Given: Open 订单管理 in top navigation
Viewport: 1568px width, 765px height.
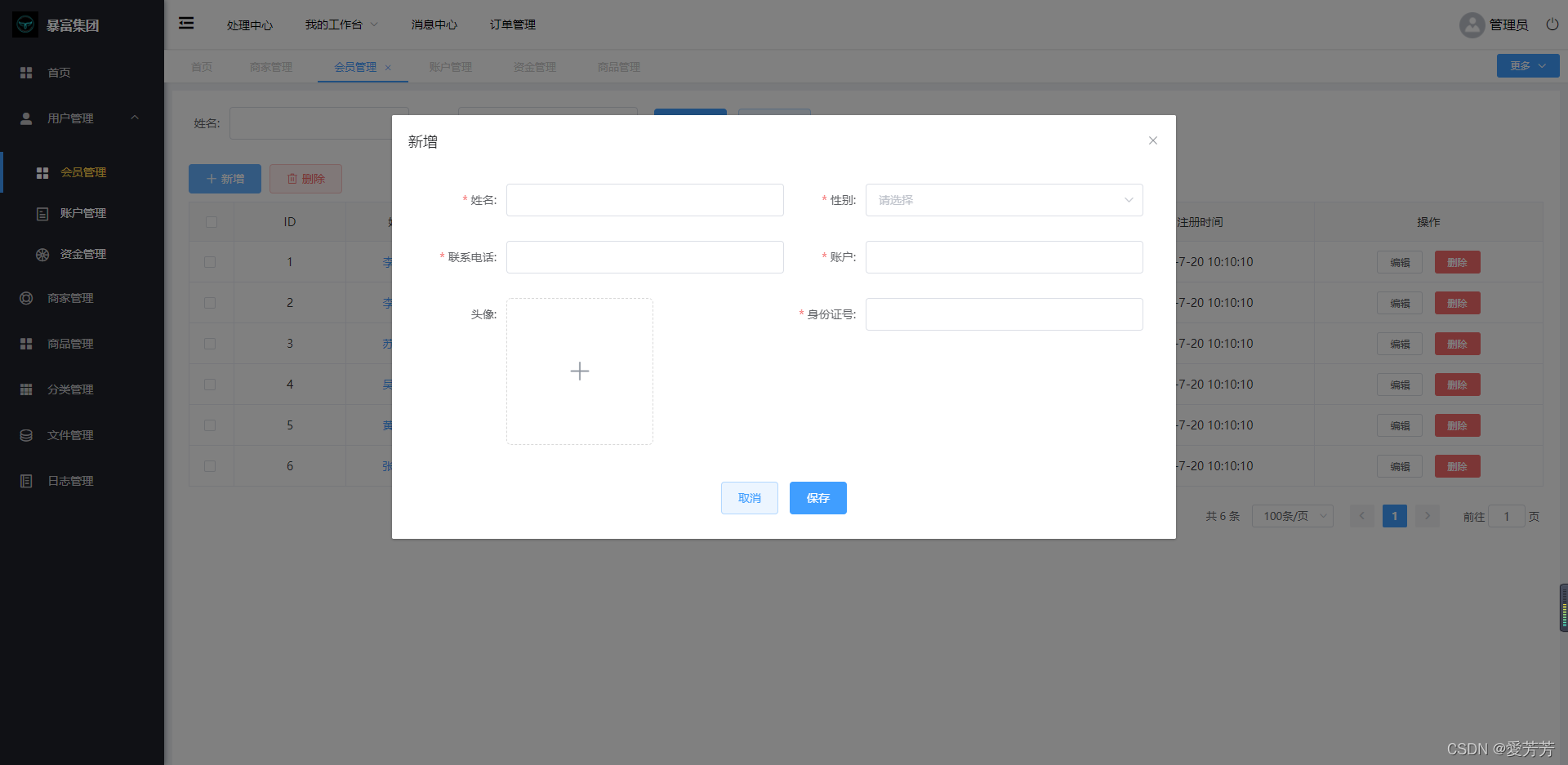Looking at the screenshot, I should click(513, 24).
